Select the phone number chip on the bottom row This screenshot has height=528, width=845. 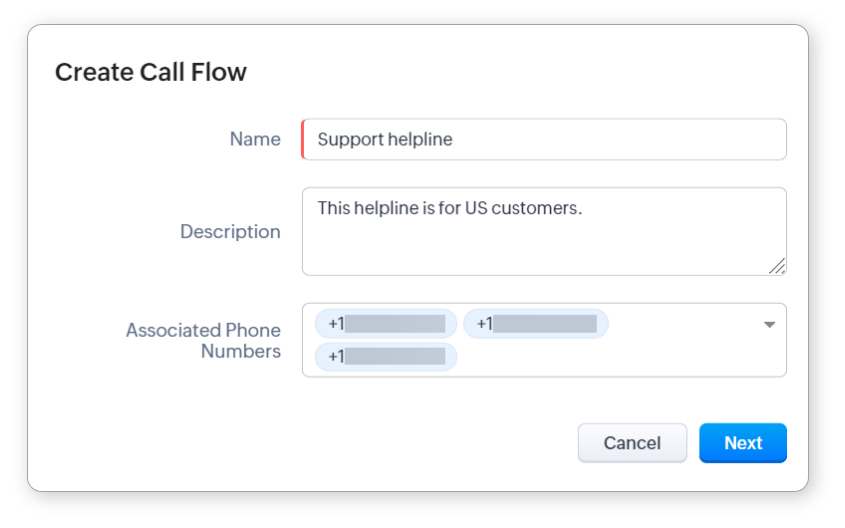click(386, 357)
